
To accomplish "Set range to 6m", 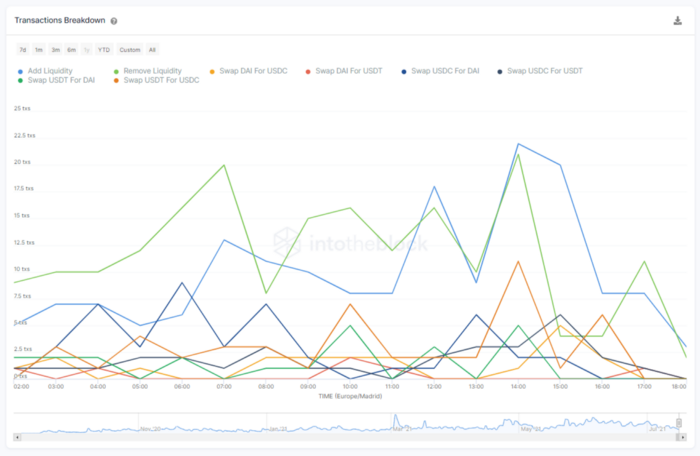I will click(x=71, y=49).
